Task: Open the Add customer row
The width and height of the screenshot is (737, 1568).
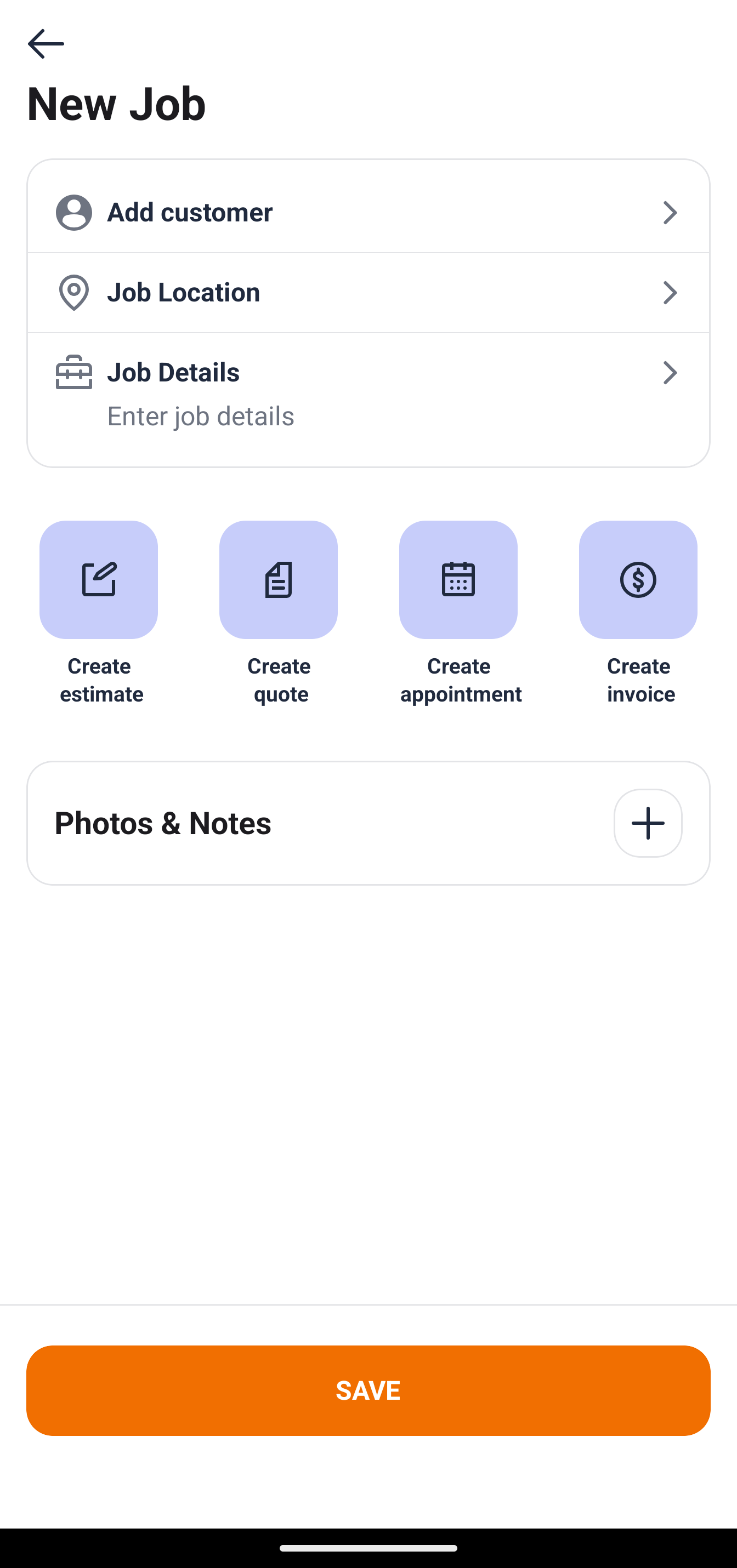Action: coord(368,213)
